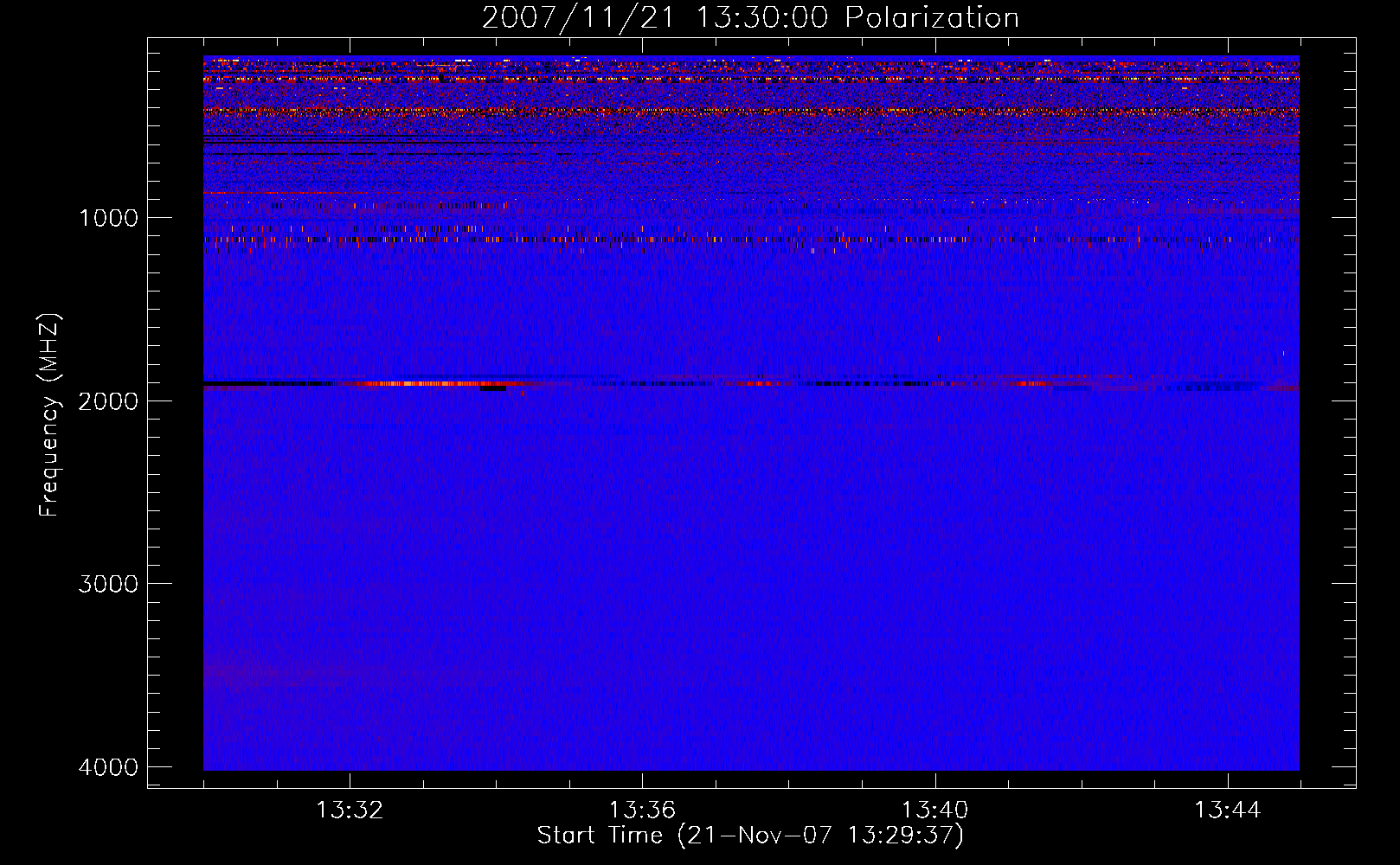This screenshot has width=1400, height=865.
Task: Select the "3000" frequency tick label
Action: coord(109,584)
